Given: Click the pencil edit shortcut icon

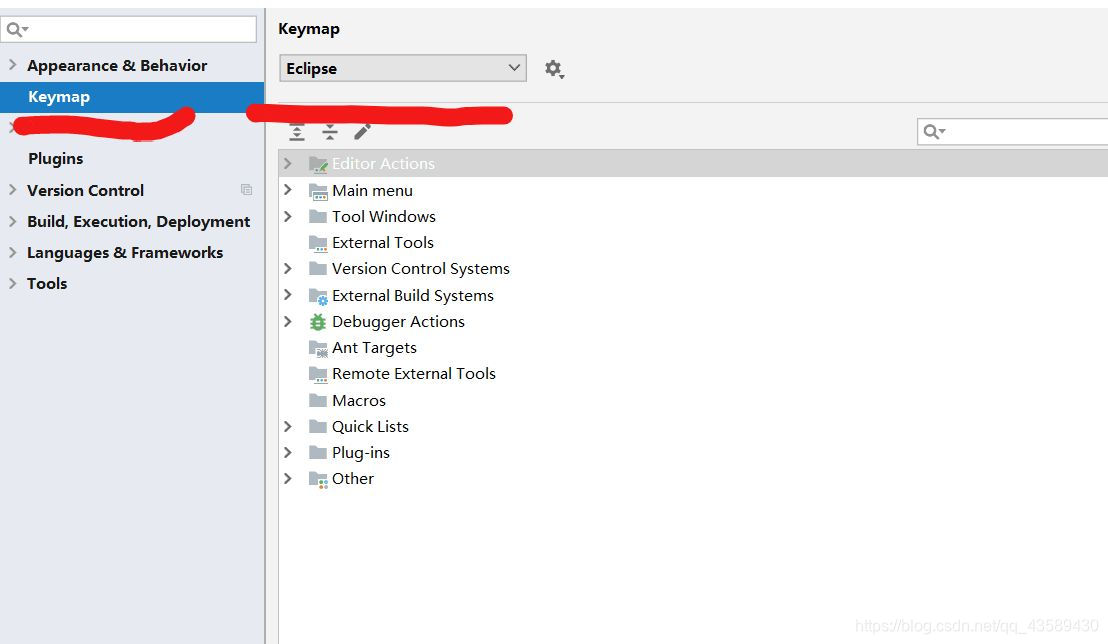Looking at the screenshot, I should click(x=363, y=131).
